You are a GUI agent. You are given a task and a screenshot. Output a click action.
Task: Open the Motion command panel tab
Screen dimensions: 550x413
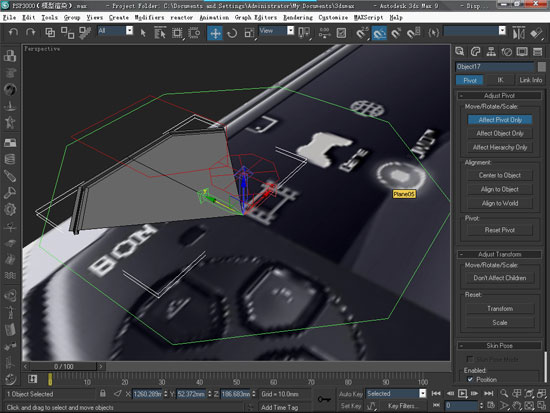pos(507,52)
